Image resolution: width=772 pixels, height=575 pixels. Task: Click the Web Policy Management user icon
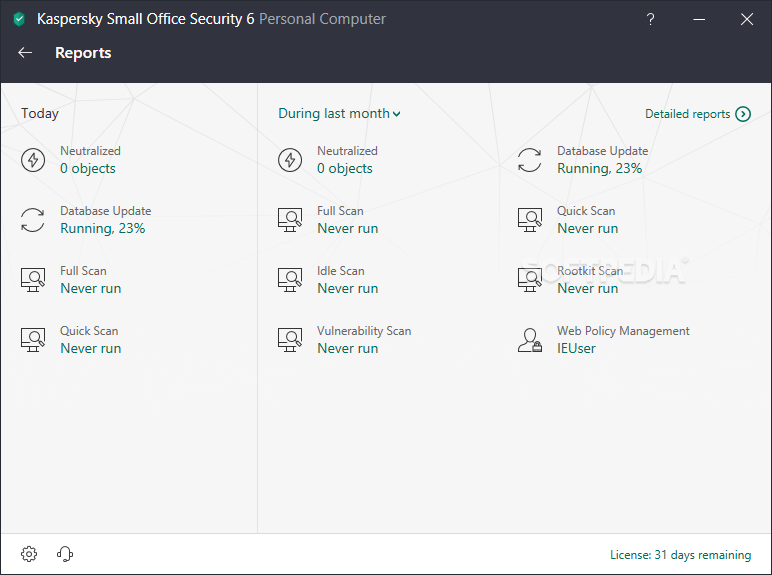click(530, 340)
